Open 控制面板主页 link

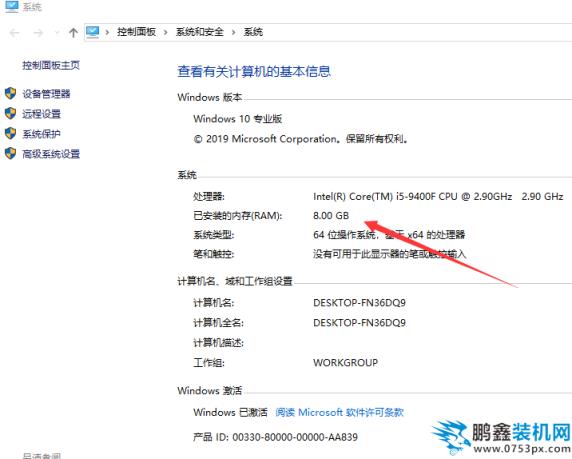point(51,66)
